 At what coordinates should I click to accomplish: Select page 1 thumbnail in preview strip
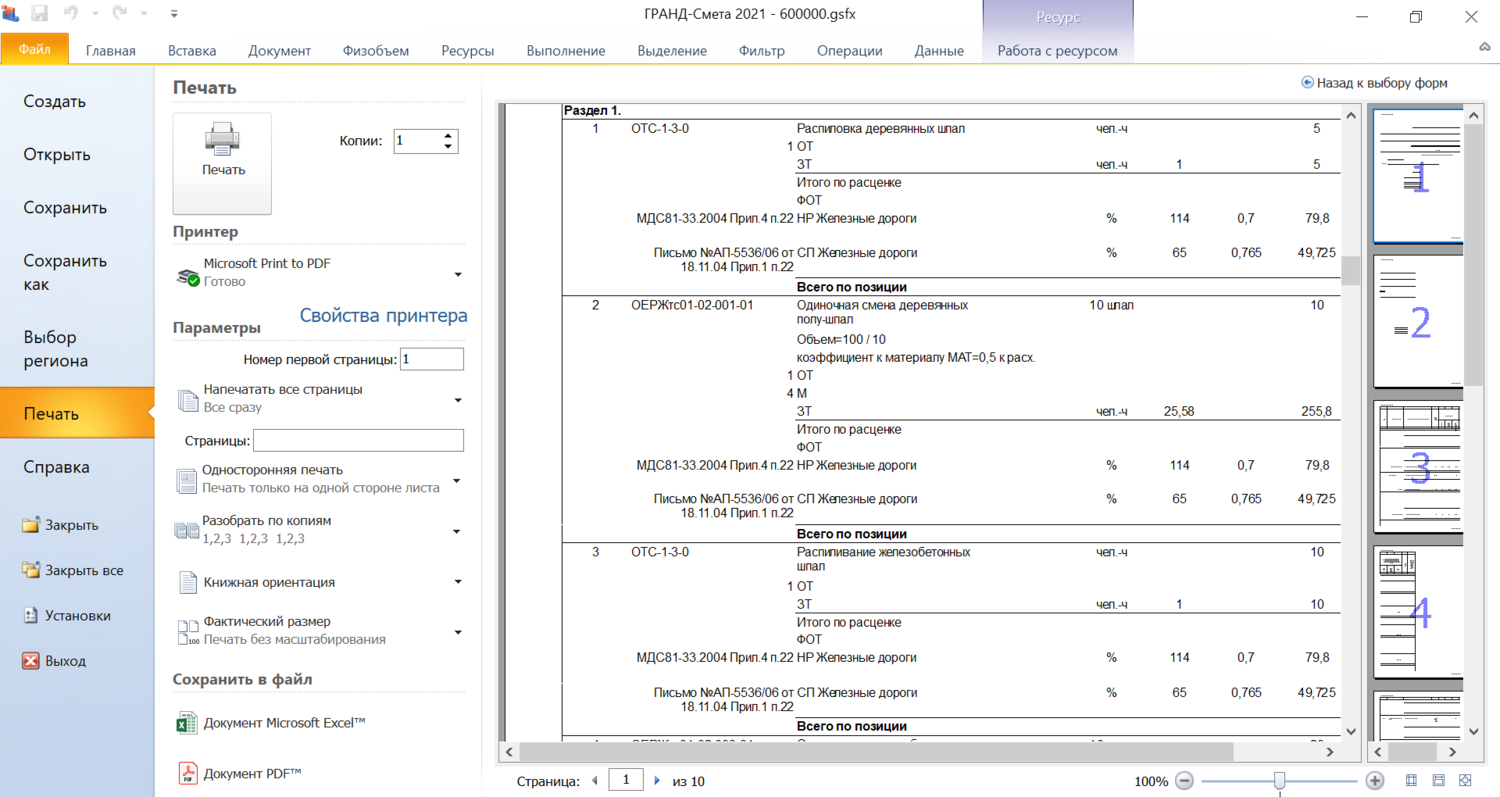1418,175
